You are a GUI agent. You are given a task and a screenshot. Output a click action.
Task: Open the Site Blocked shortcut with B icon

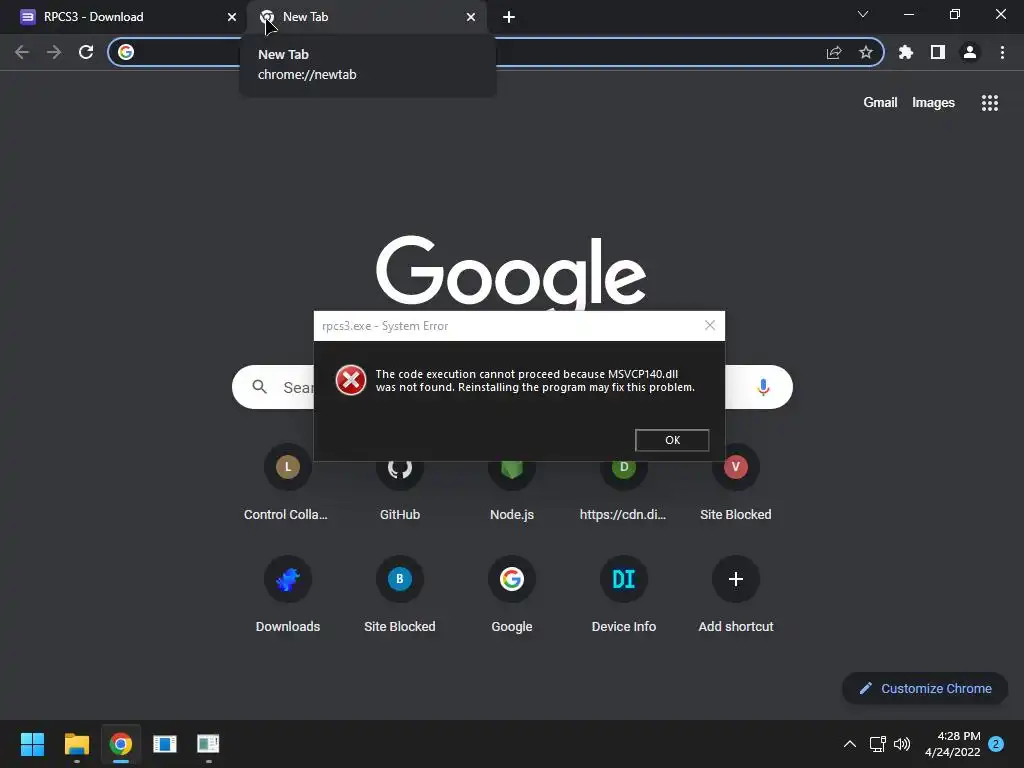[400, 594]
